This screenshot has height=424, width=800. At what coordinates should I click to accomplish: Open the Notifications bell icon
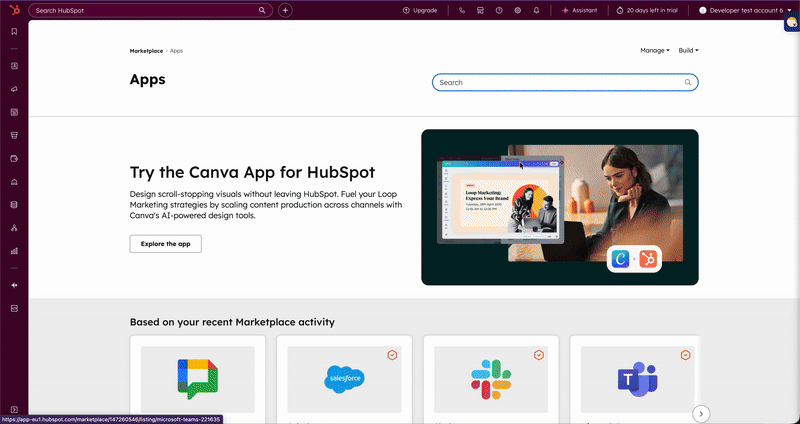[536, 10]
